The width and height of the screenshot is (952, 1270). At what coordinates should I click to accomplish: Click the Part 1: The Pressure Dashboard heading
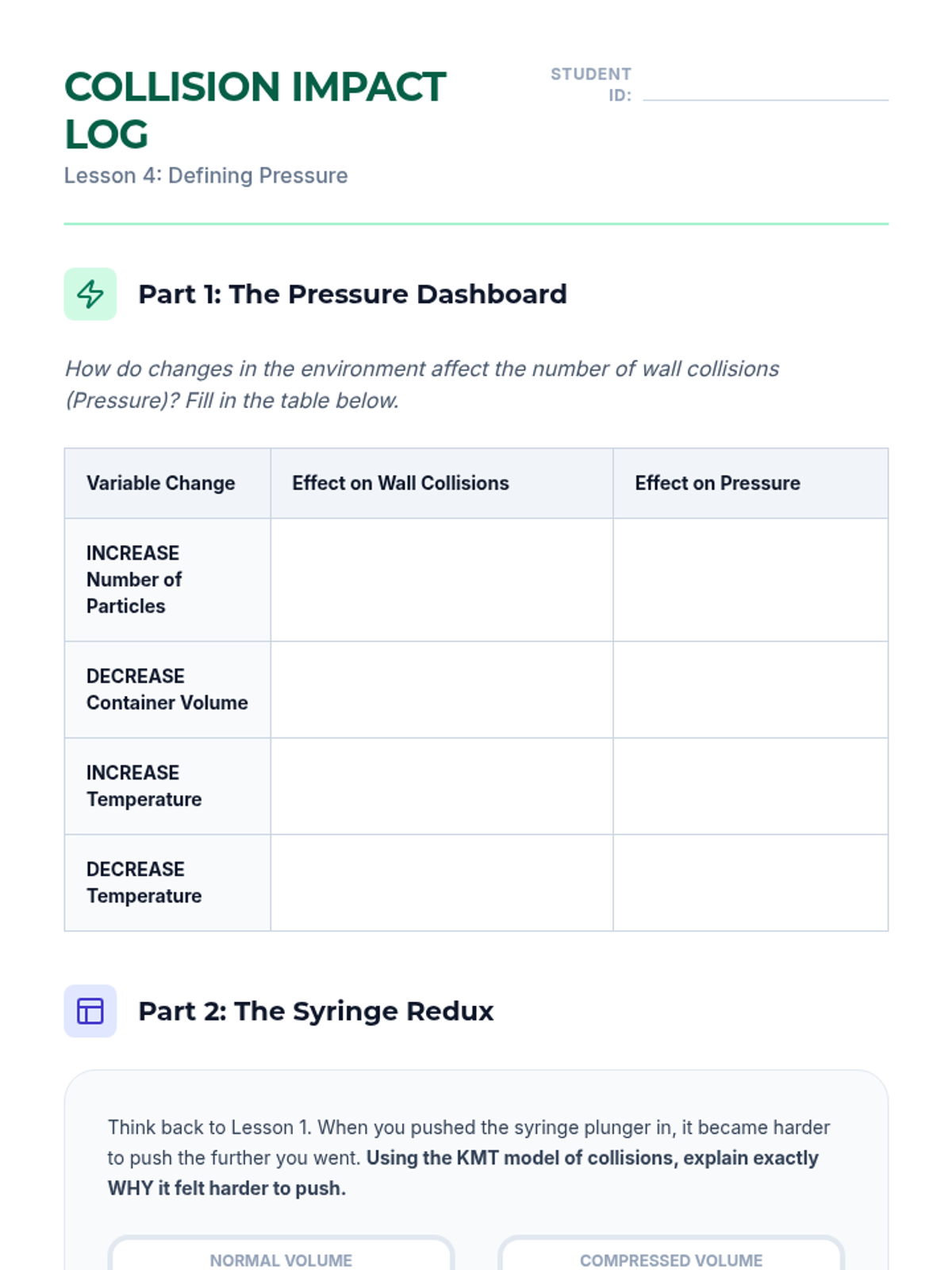(352, 294)
